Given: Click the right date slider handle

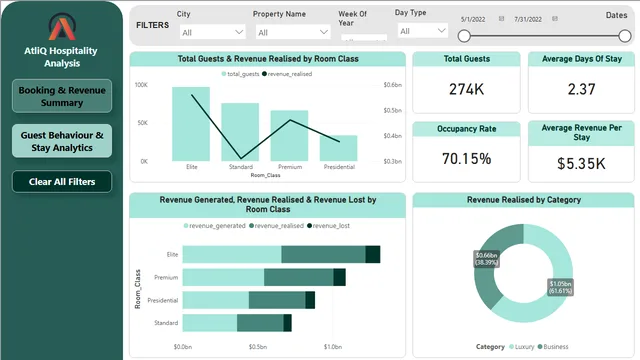Looking at the screenshot, I should [624, 36].
